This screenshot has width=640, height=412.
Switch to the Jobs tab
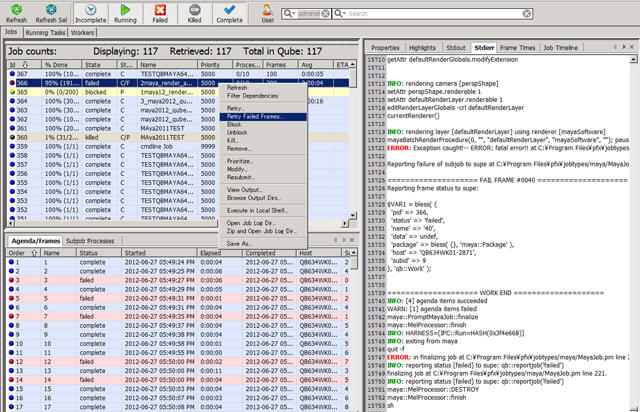coord(11,32)
